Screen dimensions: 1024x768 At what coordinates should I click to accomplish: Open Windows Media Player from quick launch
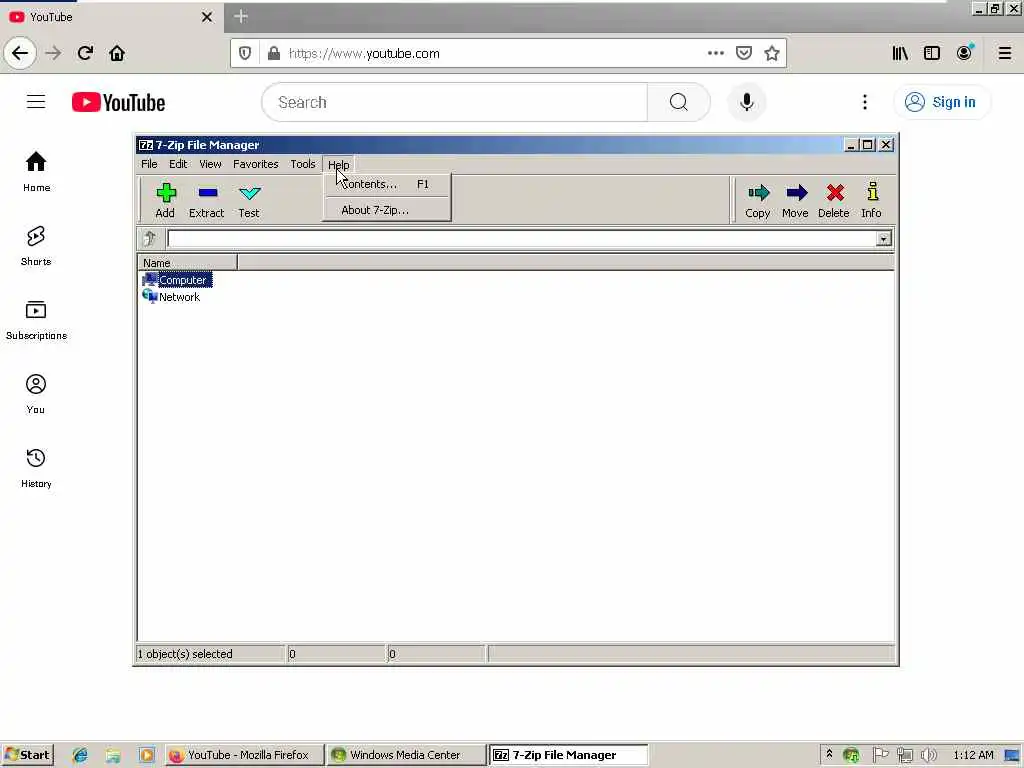pyautogui.click(x=147, y=755)
